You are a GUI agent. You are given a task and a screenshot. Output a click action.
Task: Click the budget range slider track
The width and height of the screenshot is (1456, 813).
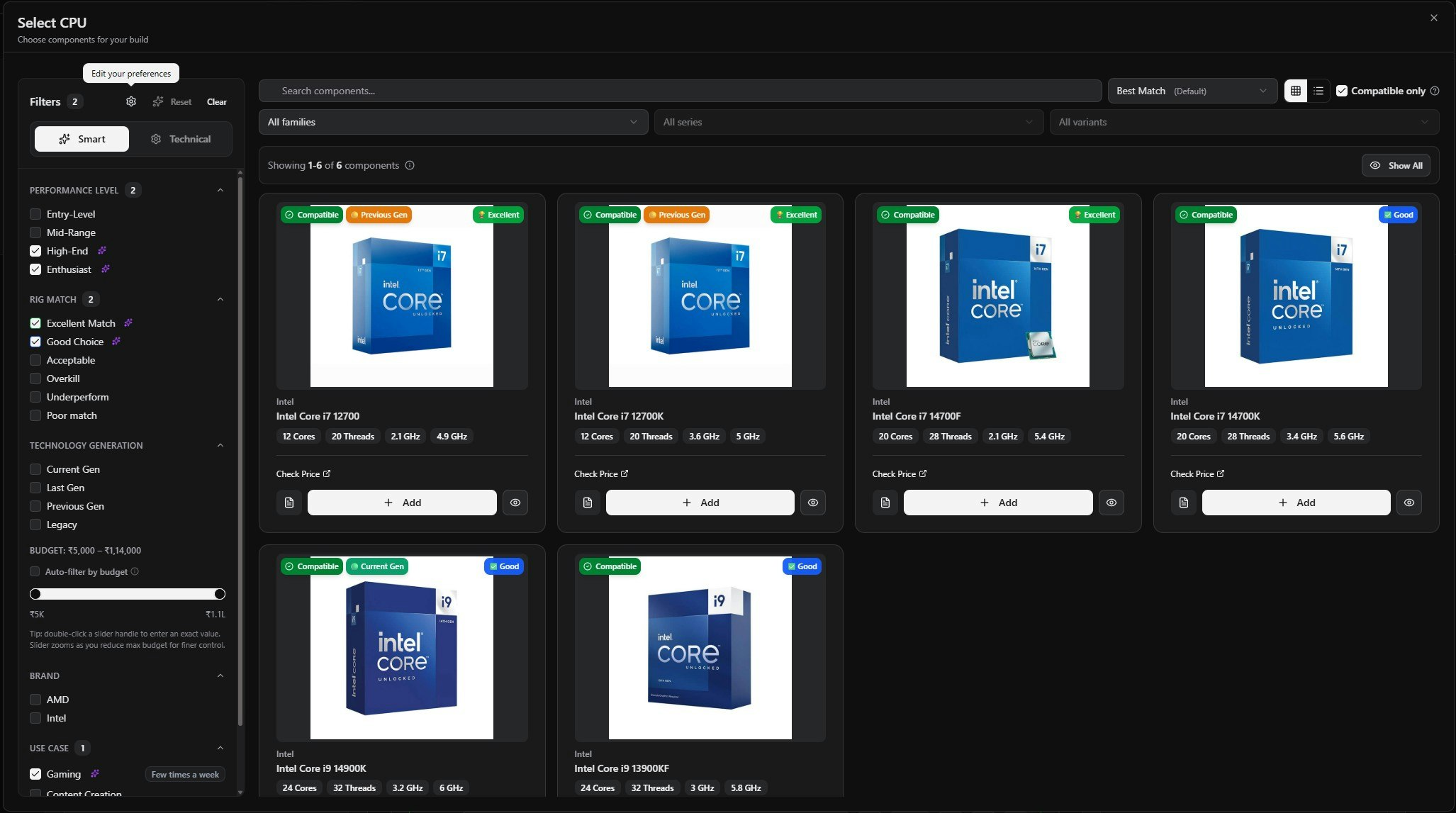tap(128, 594)
